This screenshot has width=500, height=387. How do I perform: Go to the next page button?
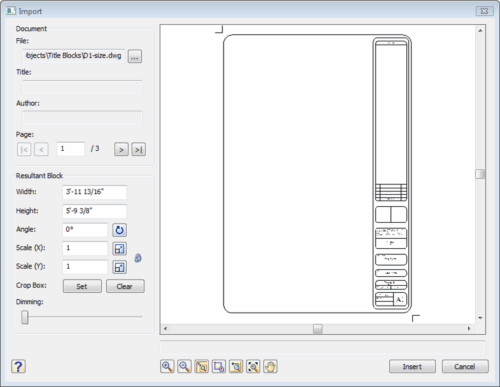[121, 149]
